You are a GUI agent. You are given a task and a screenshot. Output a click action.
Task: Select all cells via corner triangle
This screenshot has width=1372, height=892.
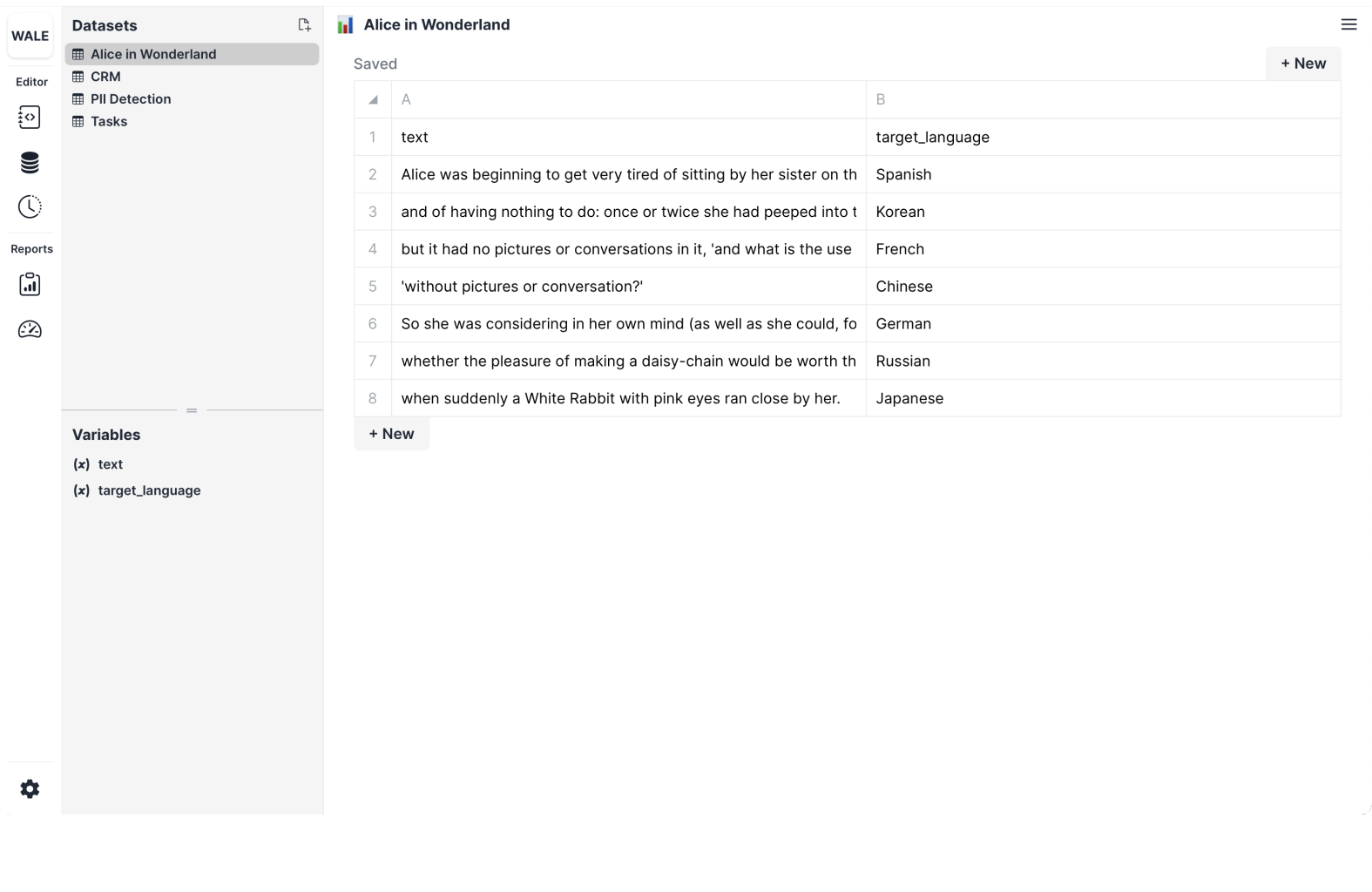(x=373, y=99)
